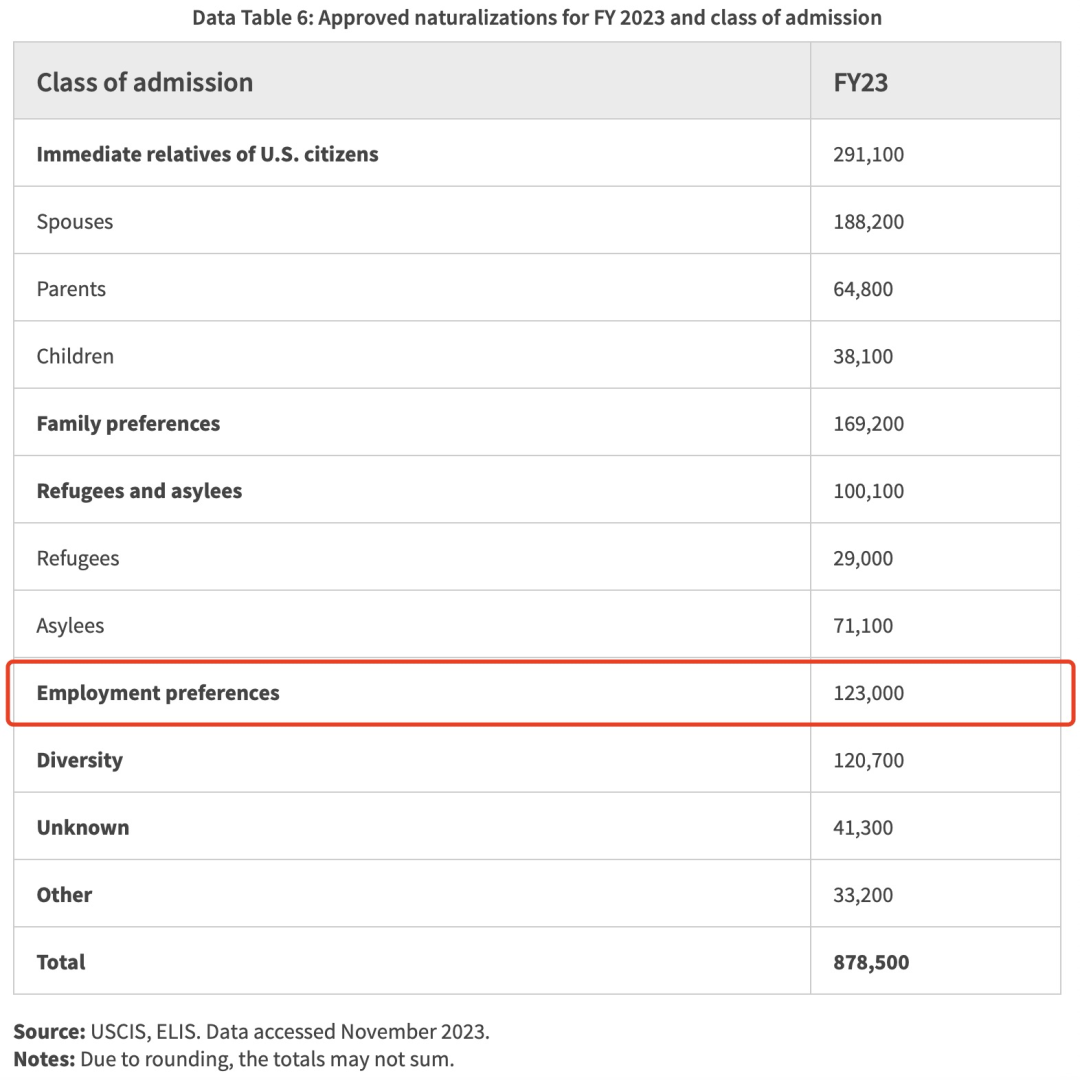This screenshot has width=1080, height=1080.
Task: Select the "Immediate relatives of U.S. citizens" row label
Action: [207, 154]
